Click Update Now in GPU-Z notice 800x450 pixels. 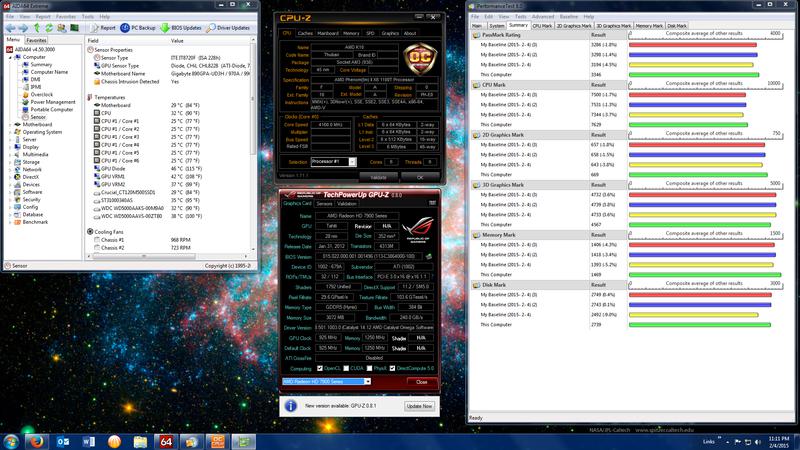pyautogui.click(x=419, y=406)
